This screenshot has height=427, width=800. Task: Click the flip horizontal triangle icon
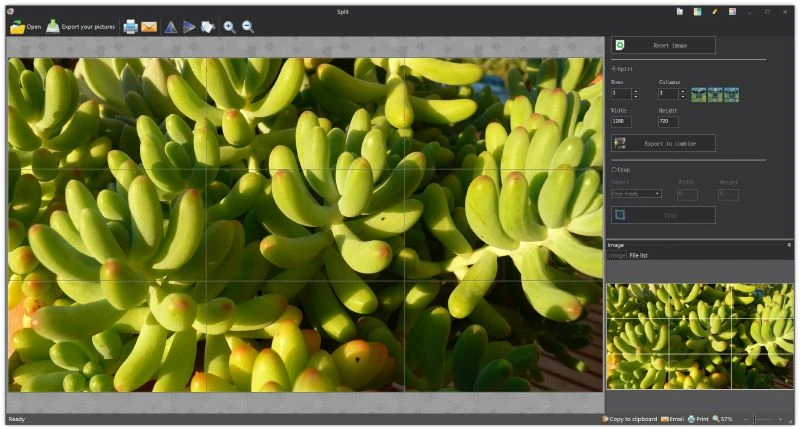point(189,27)
